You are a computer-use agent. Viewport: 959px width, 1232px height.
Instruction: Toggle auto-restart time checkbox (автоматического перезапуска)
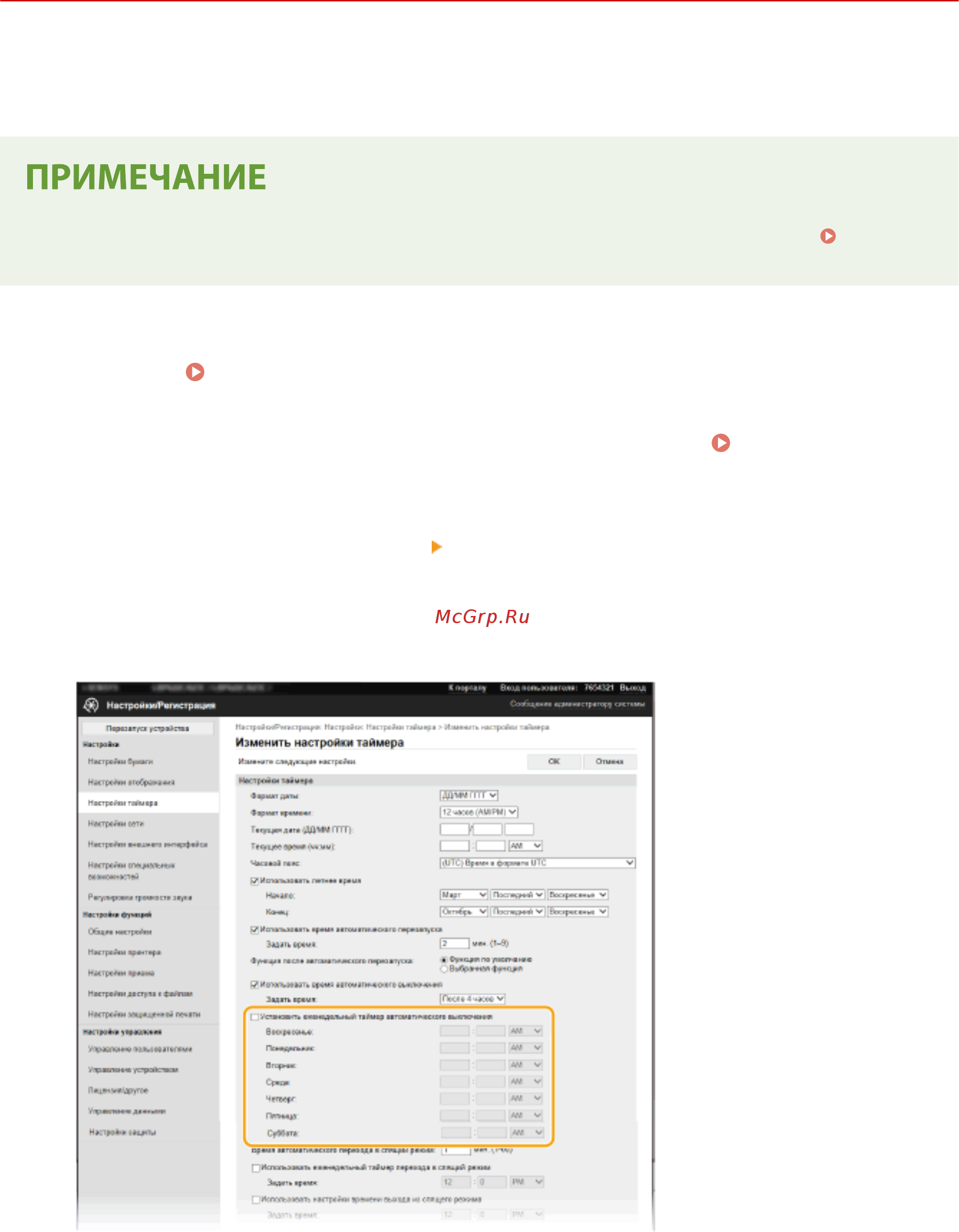tap(255, 929)
